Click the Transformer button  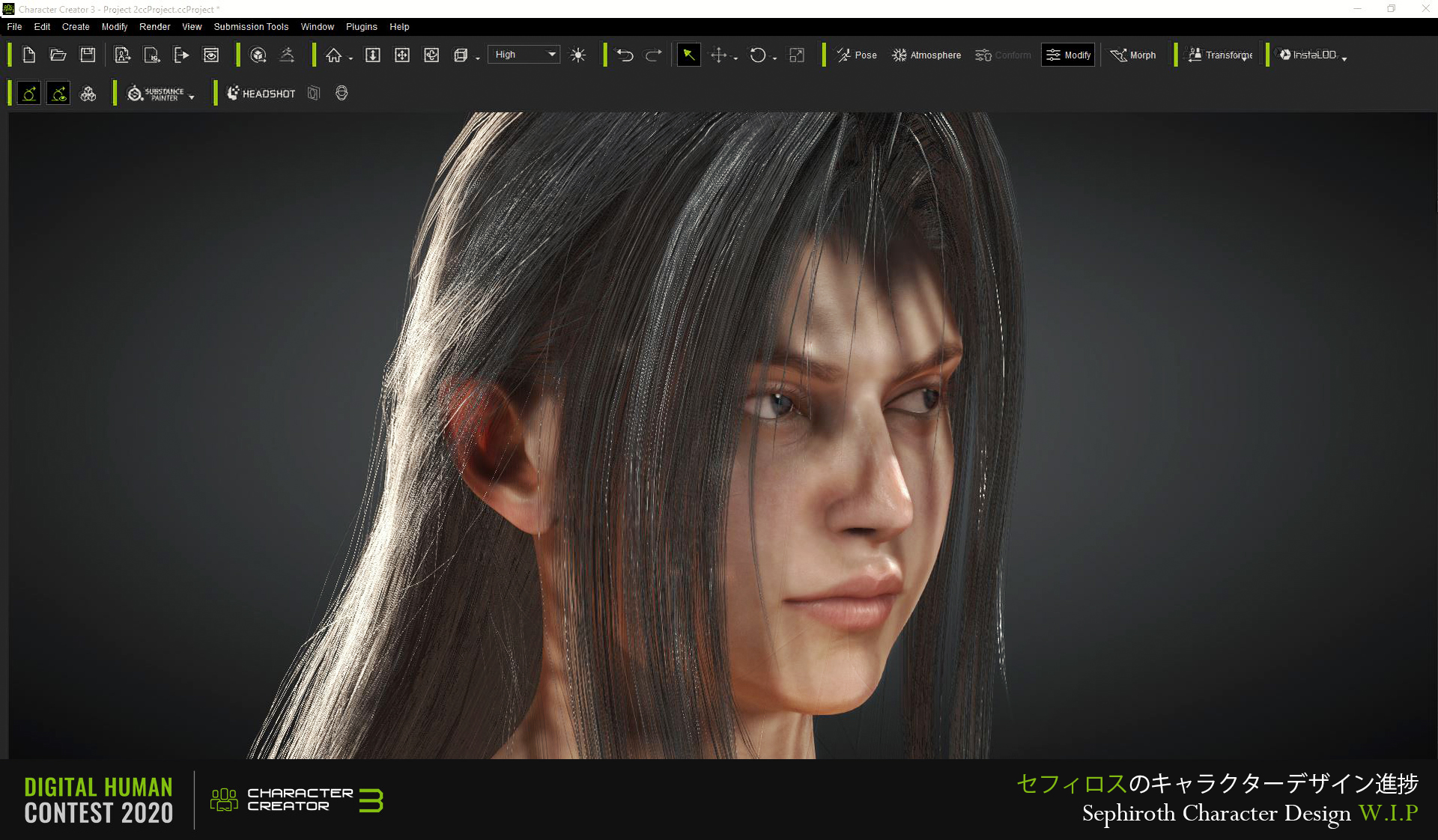(x=1220, y=55)
